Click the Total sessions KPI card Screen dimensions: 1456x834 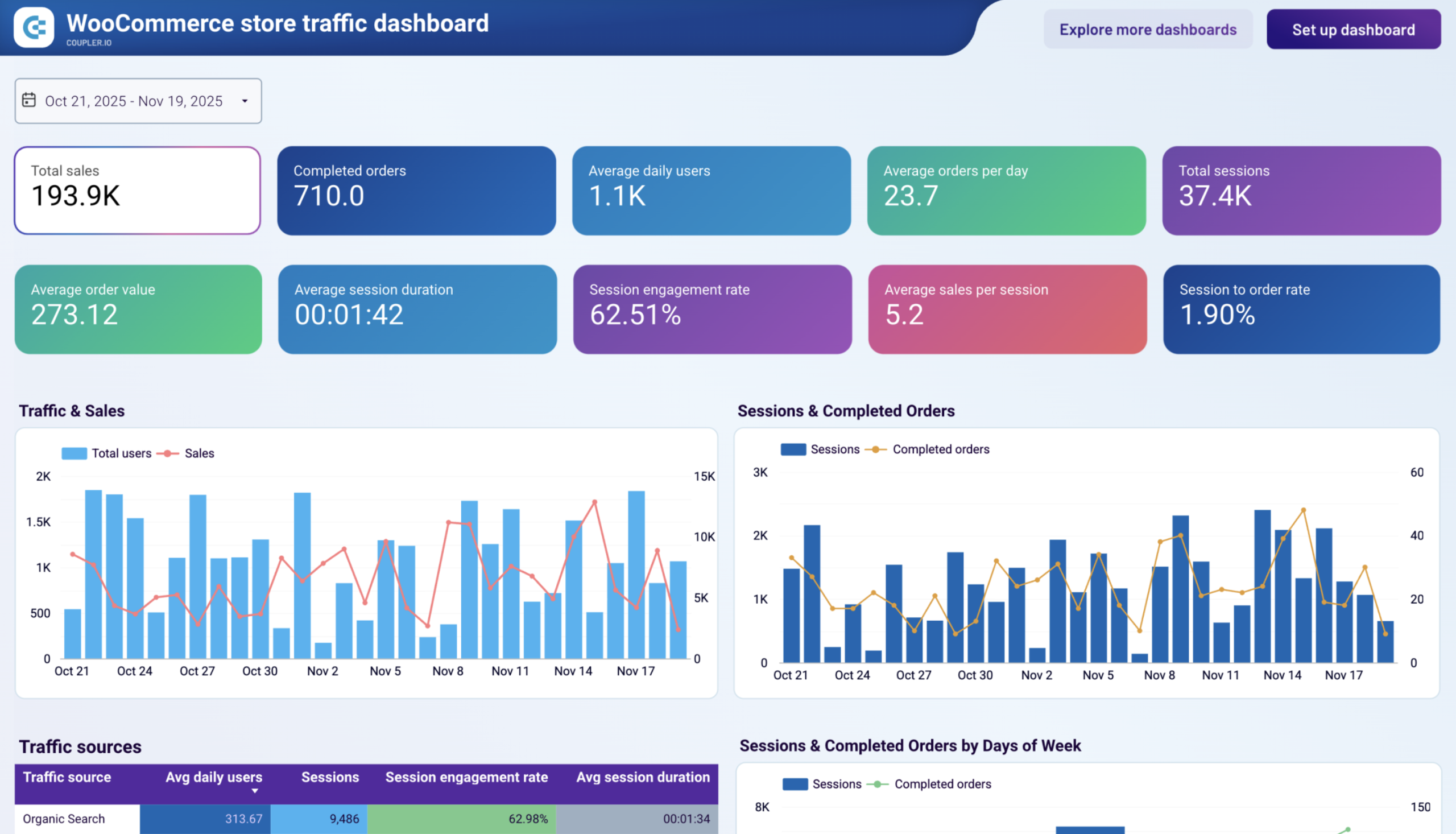point(1301,191)
